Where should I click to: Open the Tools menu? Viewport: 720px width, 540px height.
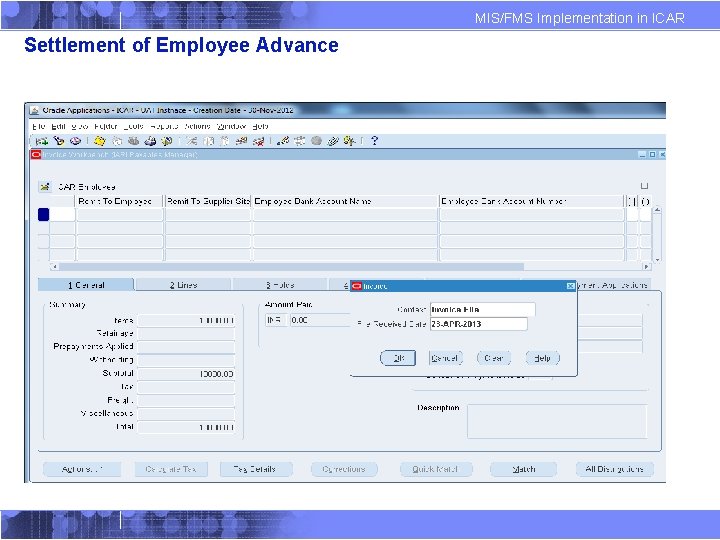click(x=133, y=126)
